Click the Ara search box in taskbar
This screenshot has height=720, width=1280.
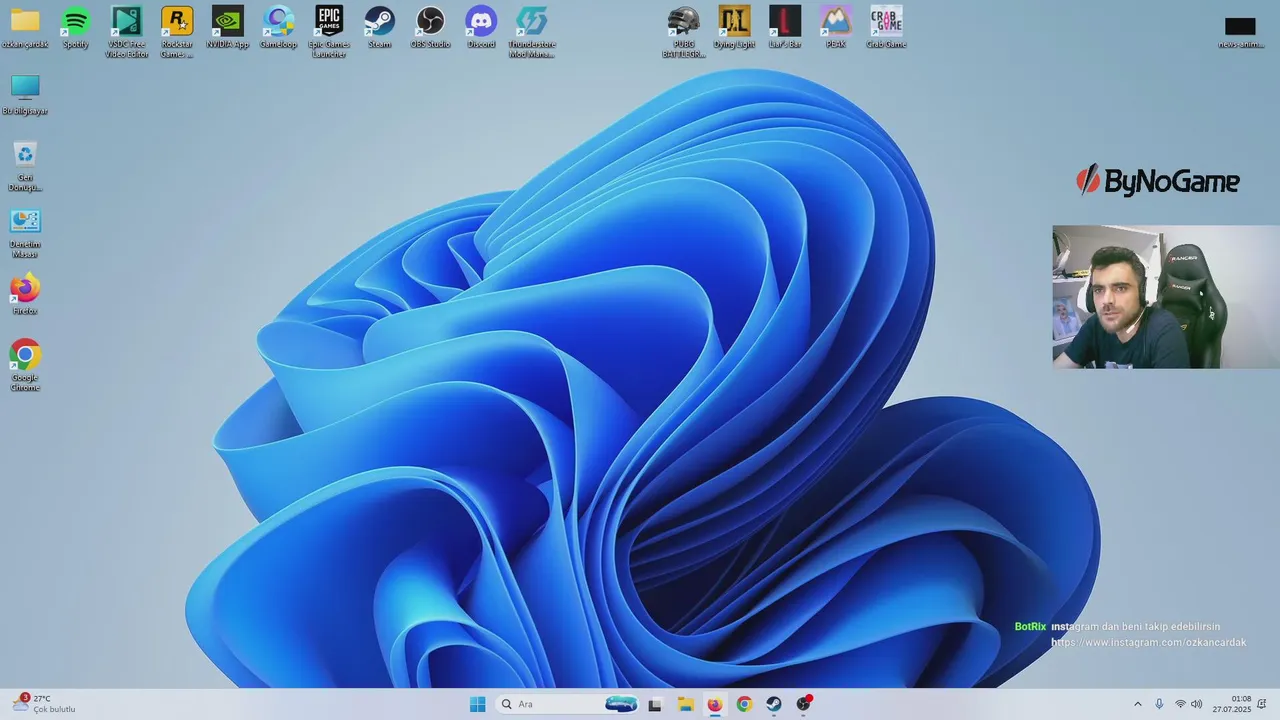[x=568, y=704]
